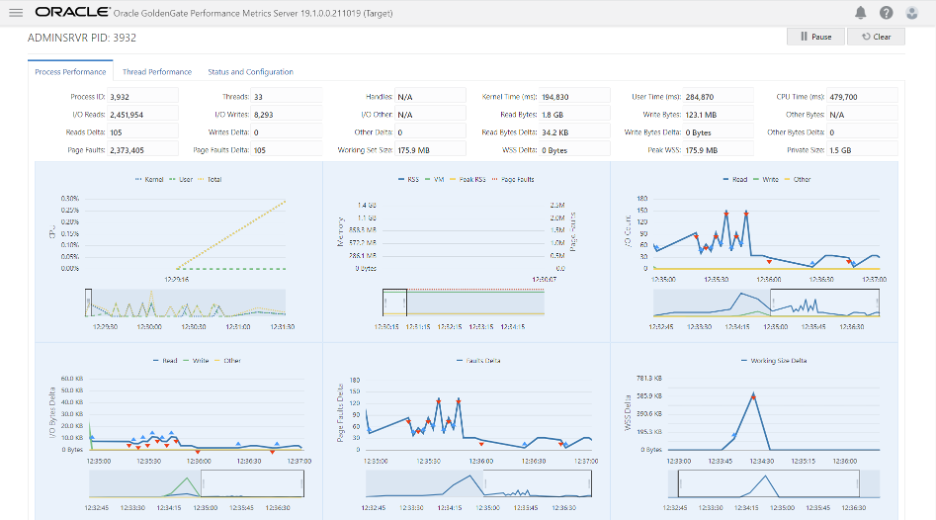Select the Kernel Time field showing 194,830
The height and width of the screenshot is (520, 936).
[574, 96]
